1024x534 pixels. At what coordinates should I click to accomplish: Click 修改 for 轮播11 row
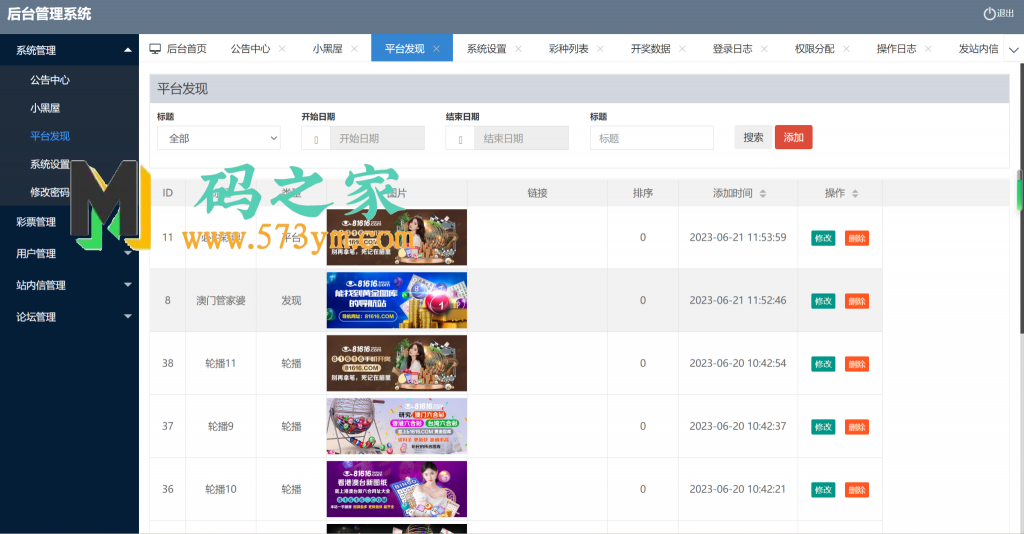(823, 364)
